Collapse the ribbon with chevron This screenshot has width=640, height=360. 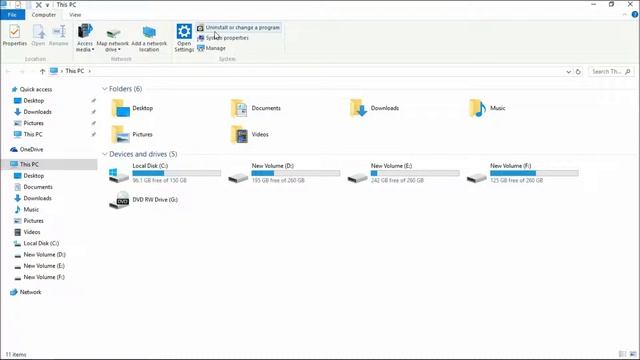click(x=624, y=15)
